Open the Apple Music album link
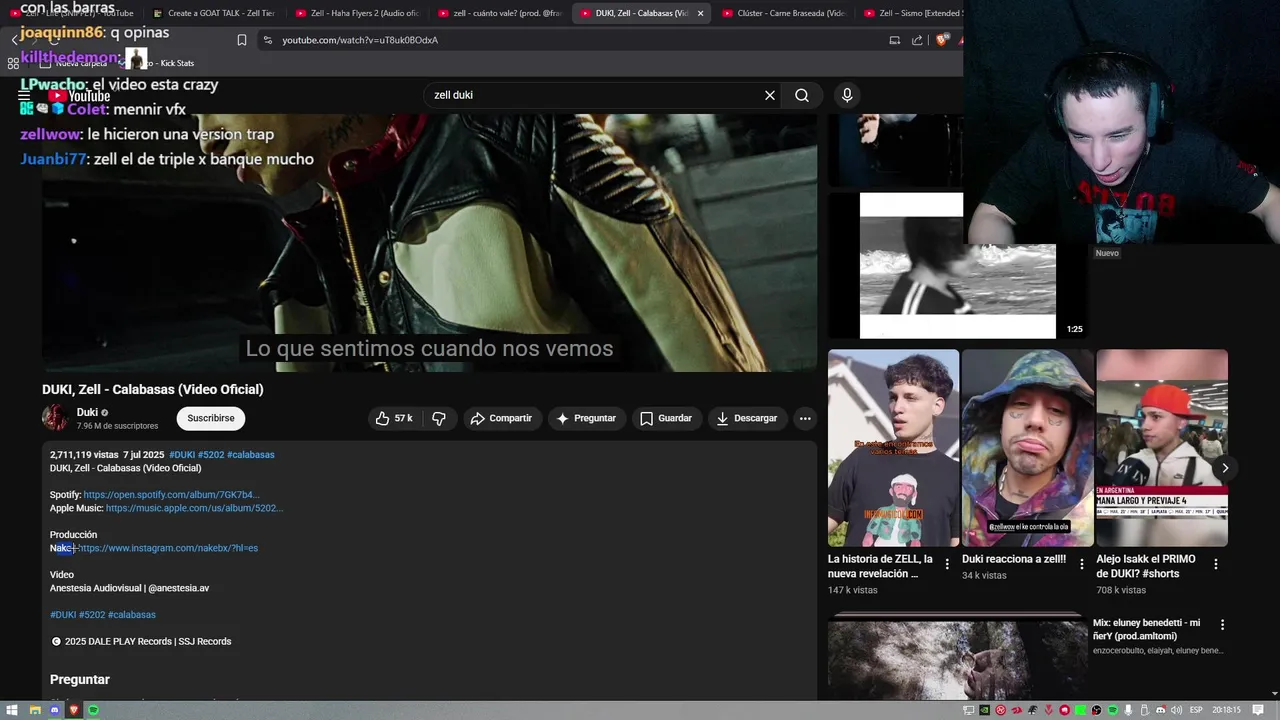The height and width of the screenshot is (720, 1280). click(194, 508)
